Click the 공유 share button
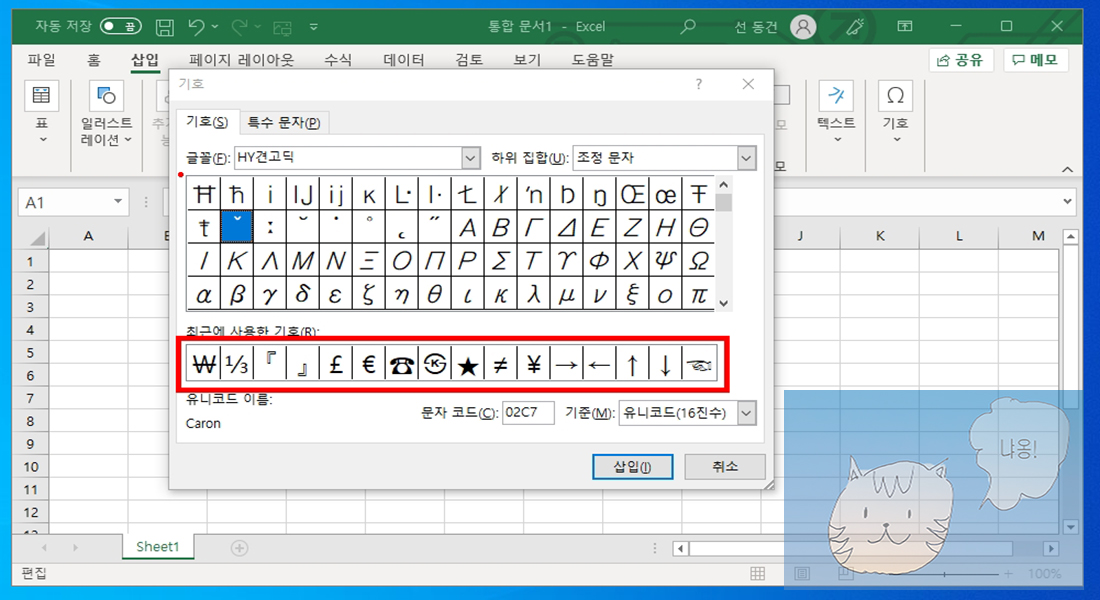 (960, 60)
